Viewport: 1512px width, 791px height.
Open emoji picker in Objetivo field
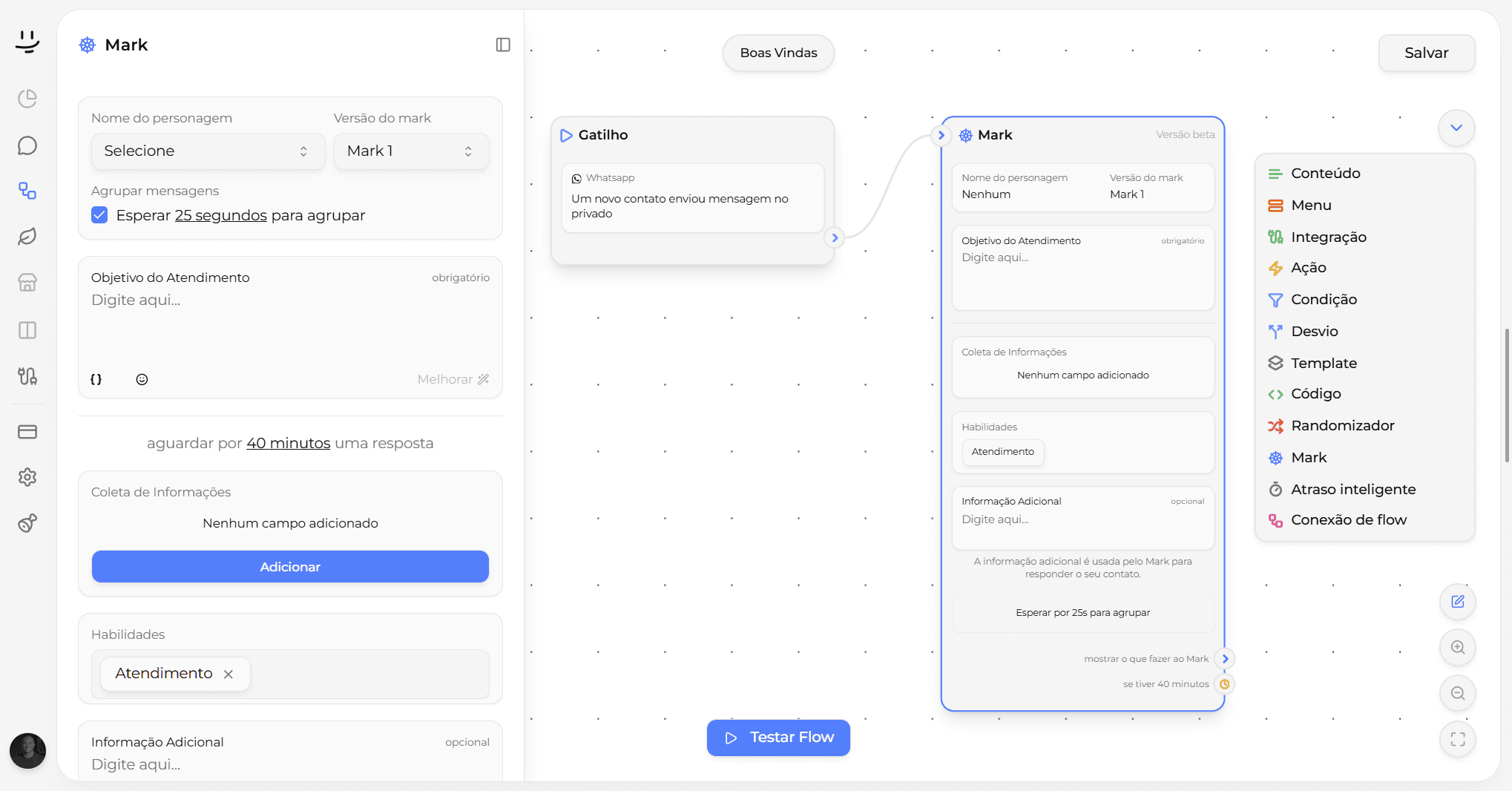142,379
